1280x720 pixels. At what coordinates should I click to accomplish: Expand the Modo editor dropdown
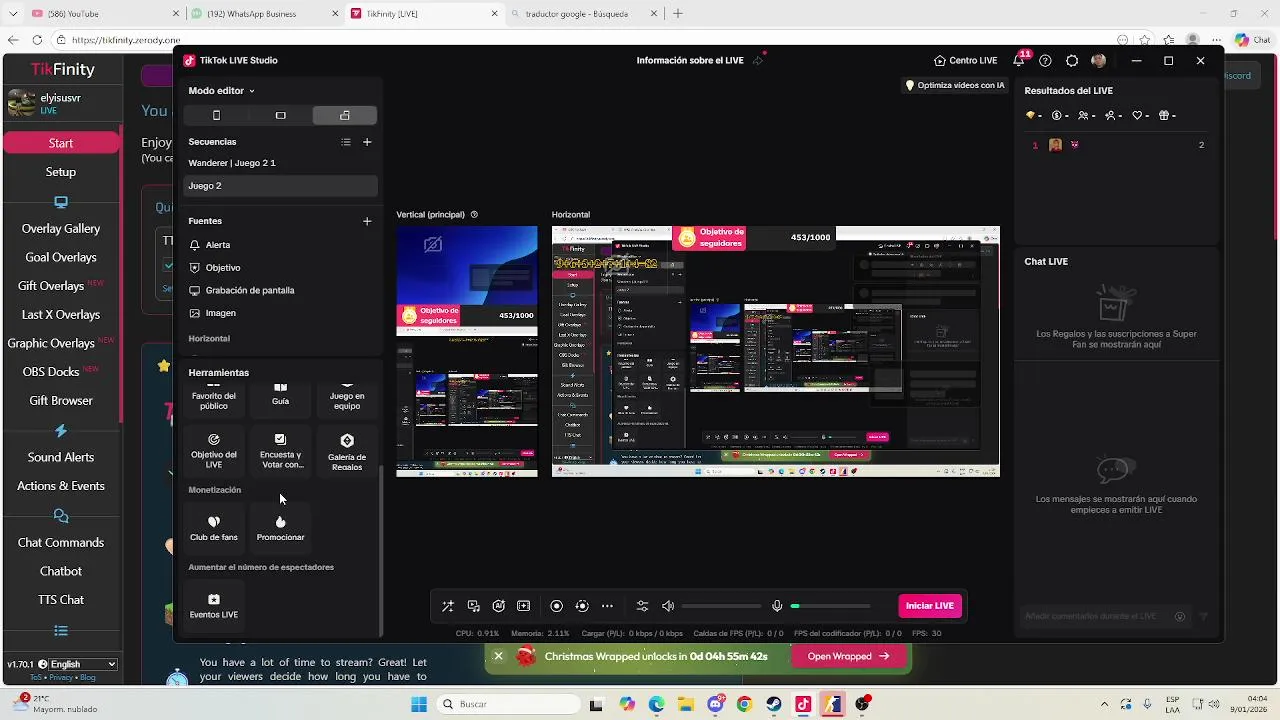(221, 91)
